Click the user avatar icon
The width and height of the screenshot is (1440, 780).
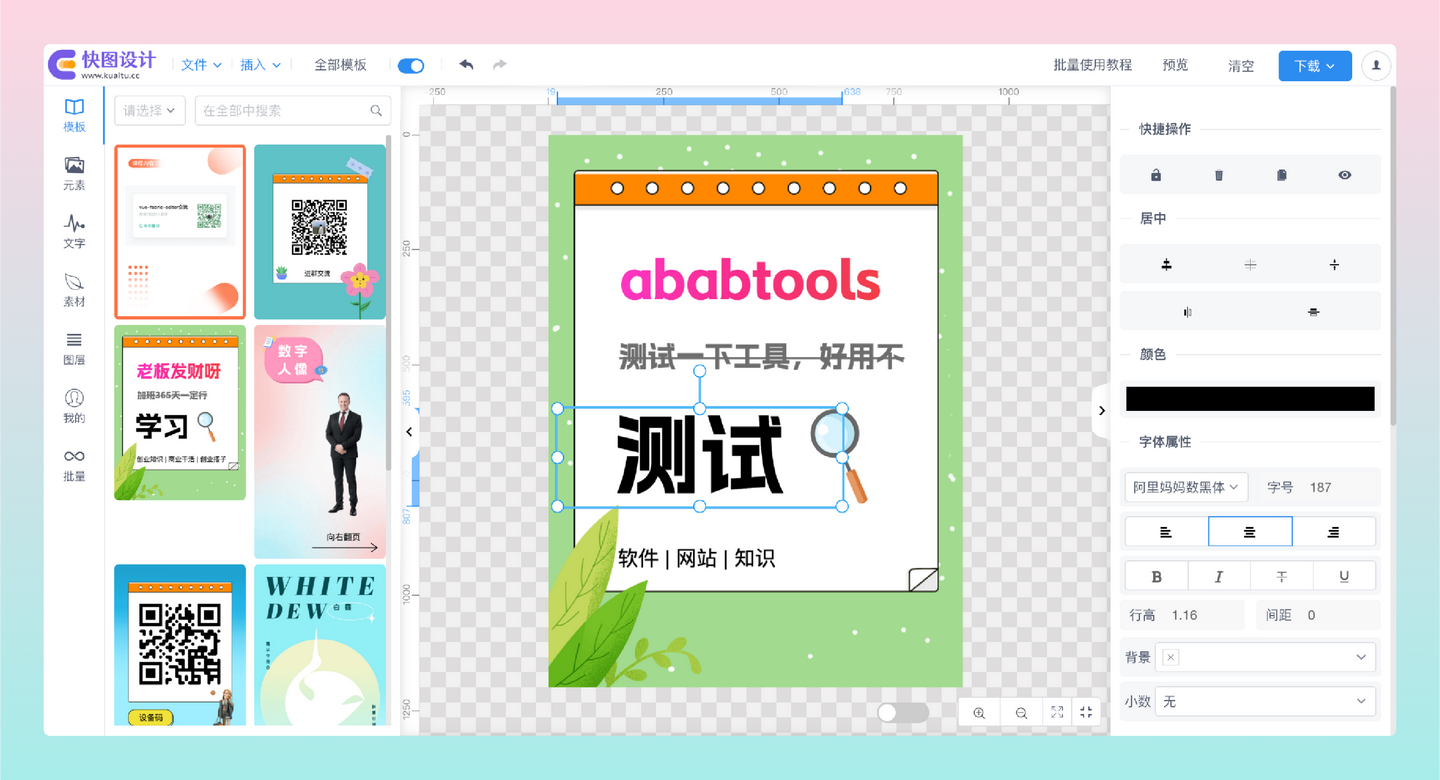[1377, 65]
